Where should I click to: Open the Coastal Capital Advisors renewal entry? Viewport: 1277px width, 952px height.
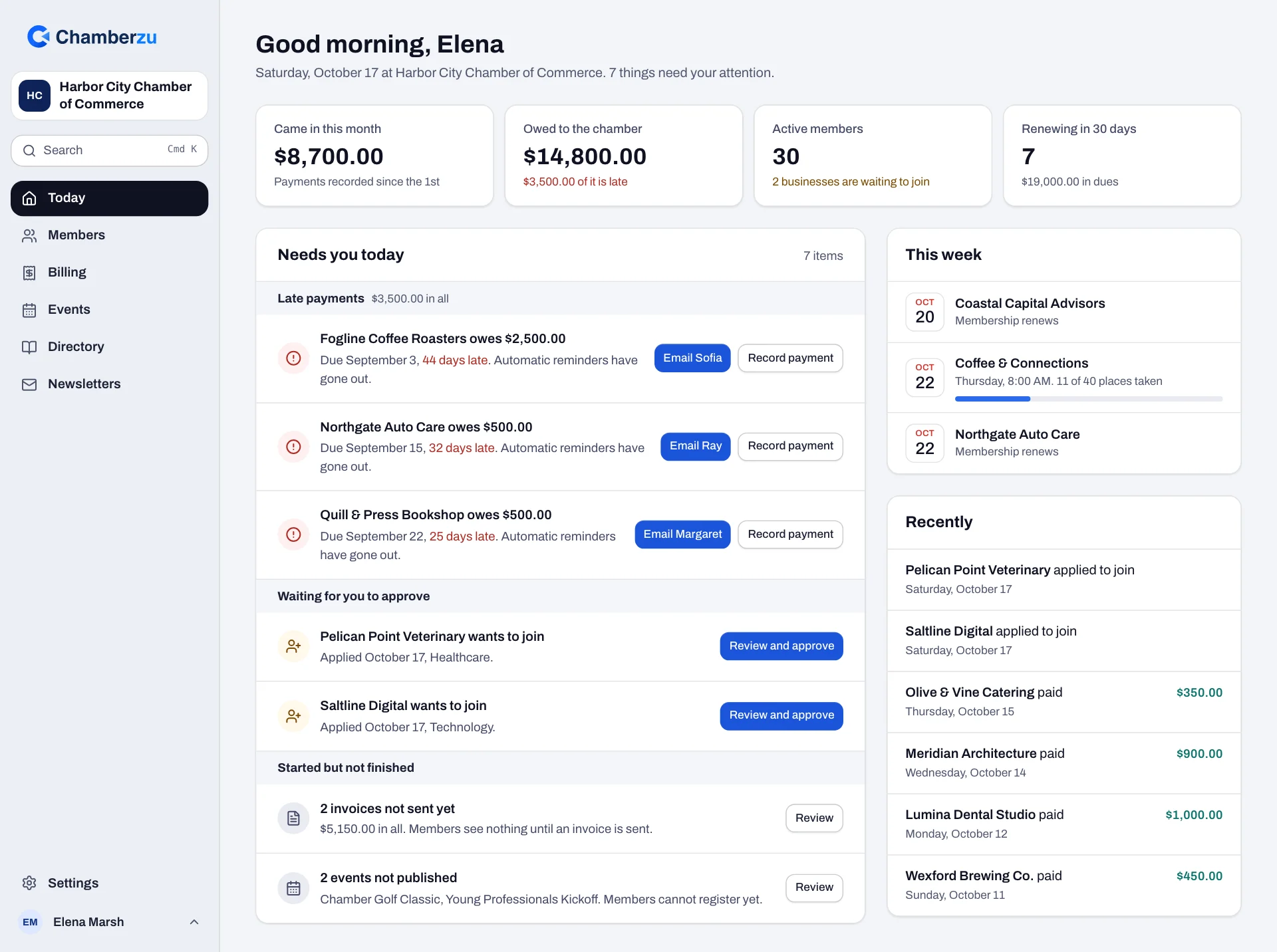coord(1064,312)
